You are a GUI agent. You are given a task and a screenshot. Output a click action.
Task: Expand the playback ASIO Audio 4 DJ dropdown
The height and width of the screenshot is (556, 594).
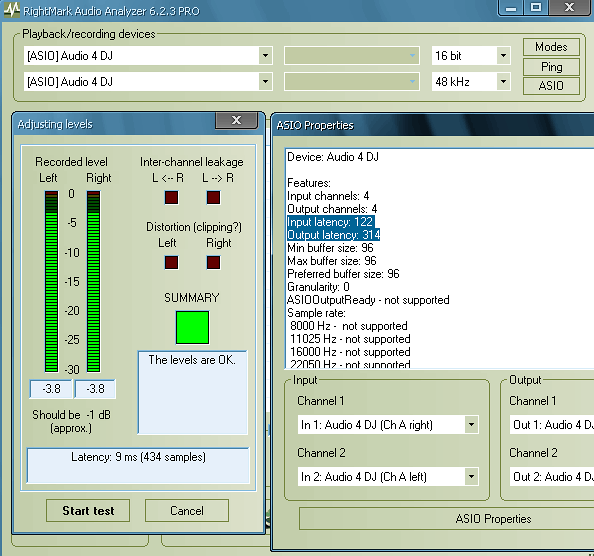(x=266, y=56)
